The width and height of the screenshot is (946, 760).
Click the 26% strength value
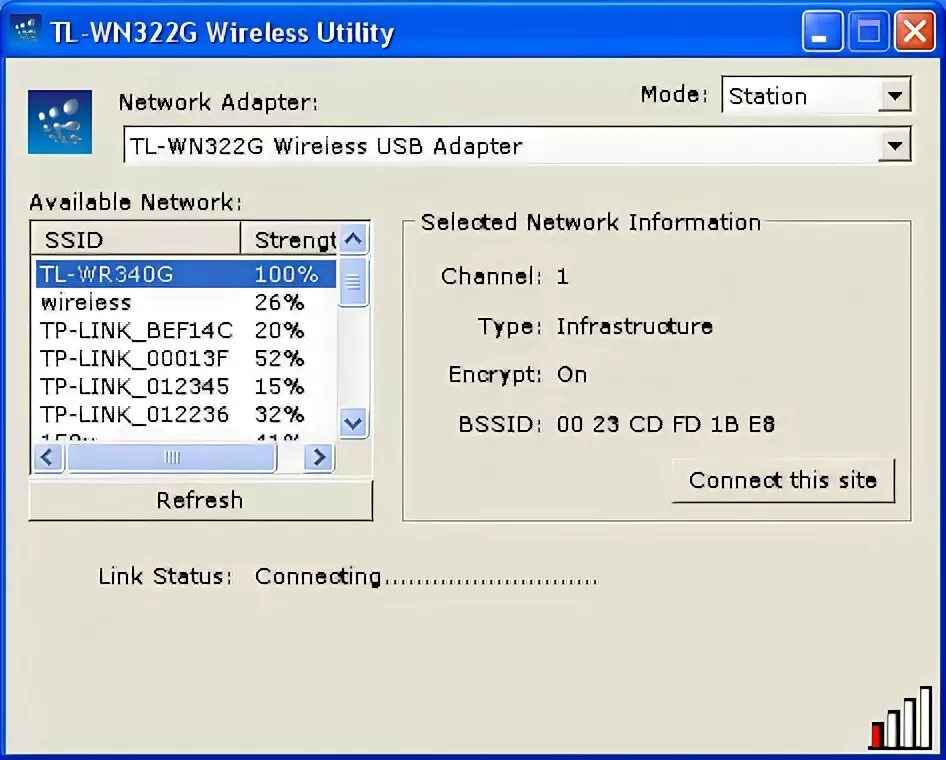(x=279, y=302)
